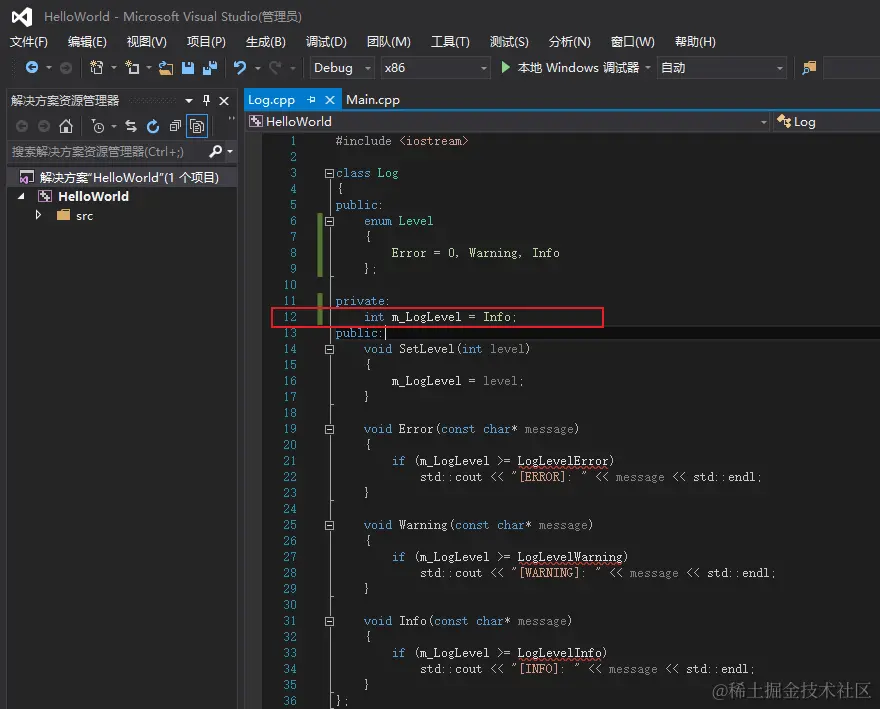The width and height of the screenshot is (880, 709).
Task: Click the Solution Explorer search field
Action: [108, 152]
